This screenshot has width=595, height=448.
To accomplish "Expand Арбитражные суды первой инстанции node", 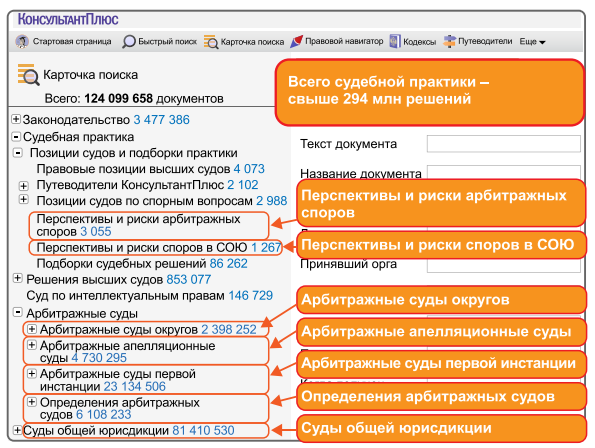I will pyautogui.click(x=32, y=373).
